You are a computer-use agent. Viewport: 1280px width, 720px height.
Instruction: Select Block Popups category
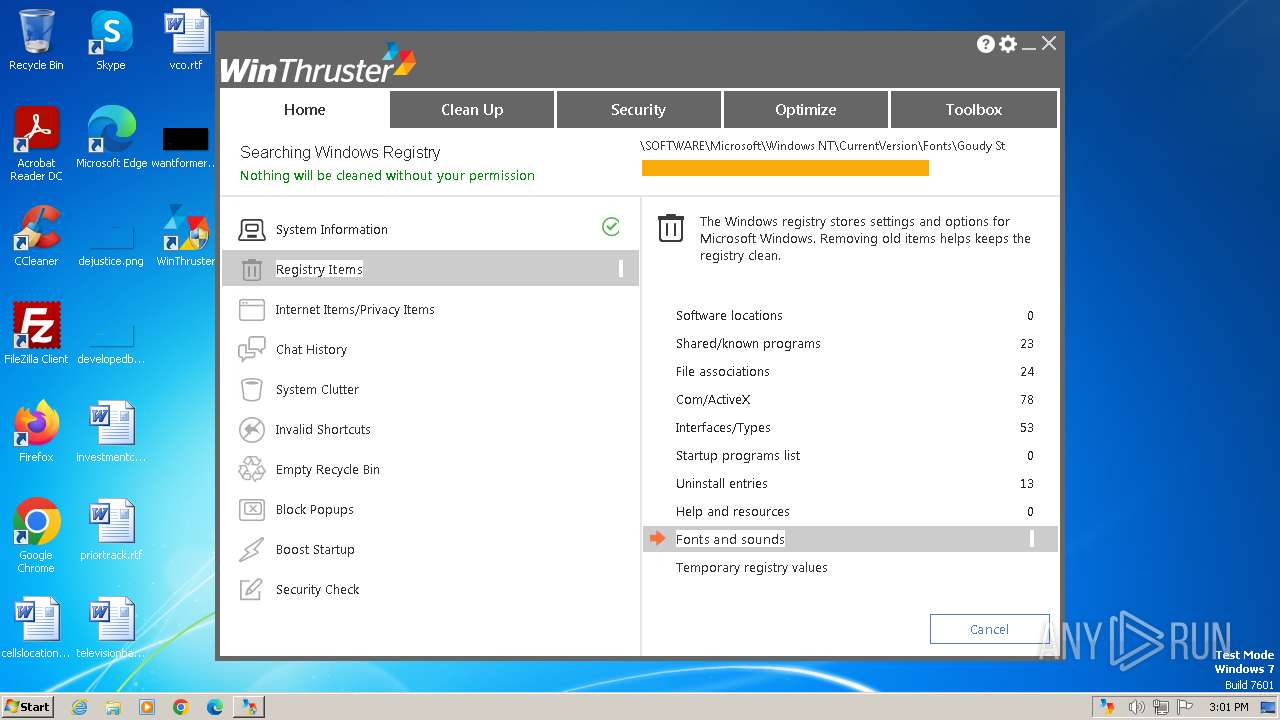[x=430, y=510]
